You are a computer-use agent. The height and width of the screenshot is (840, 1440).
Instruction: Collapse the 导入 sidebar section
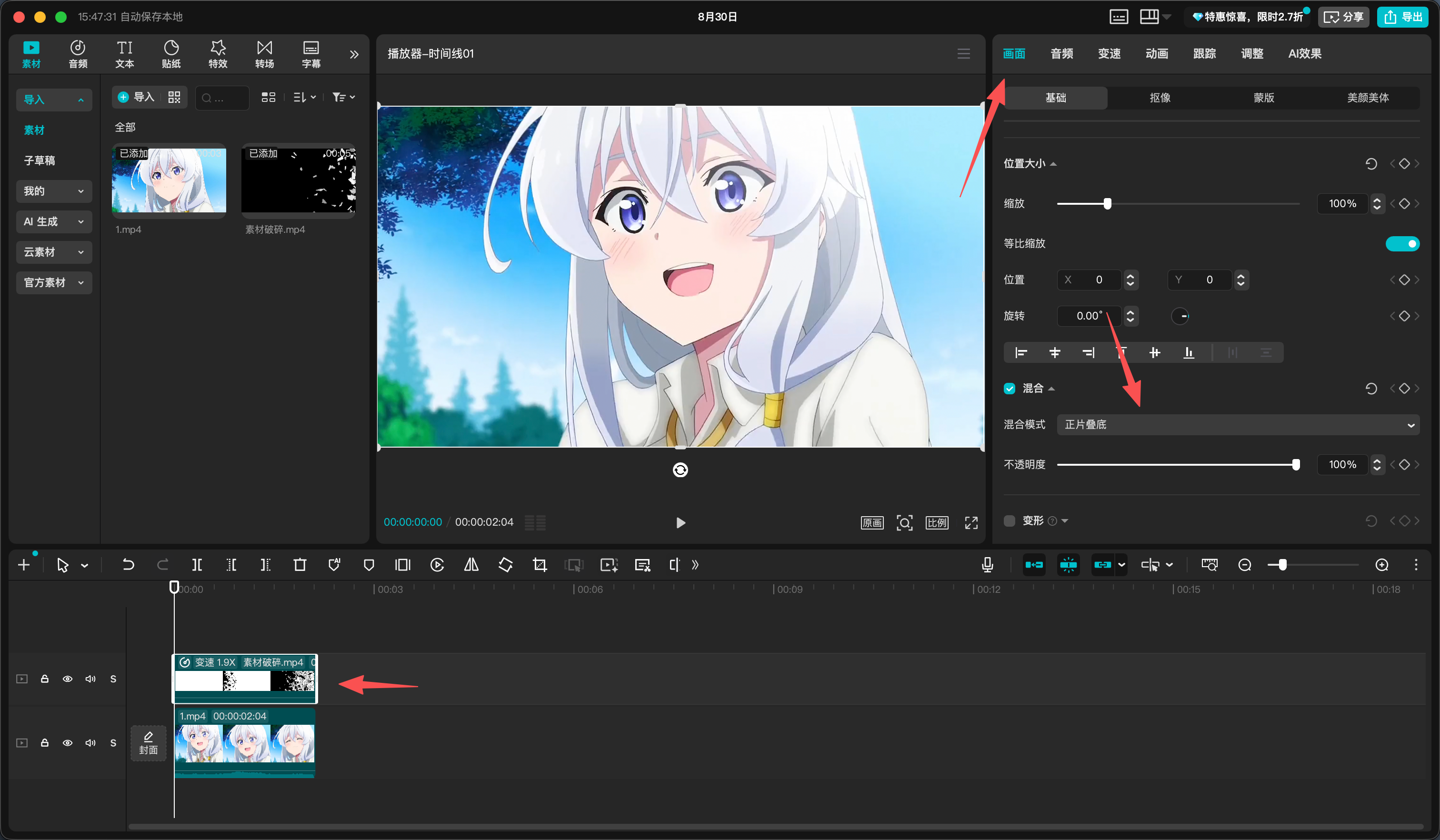54,100
